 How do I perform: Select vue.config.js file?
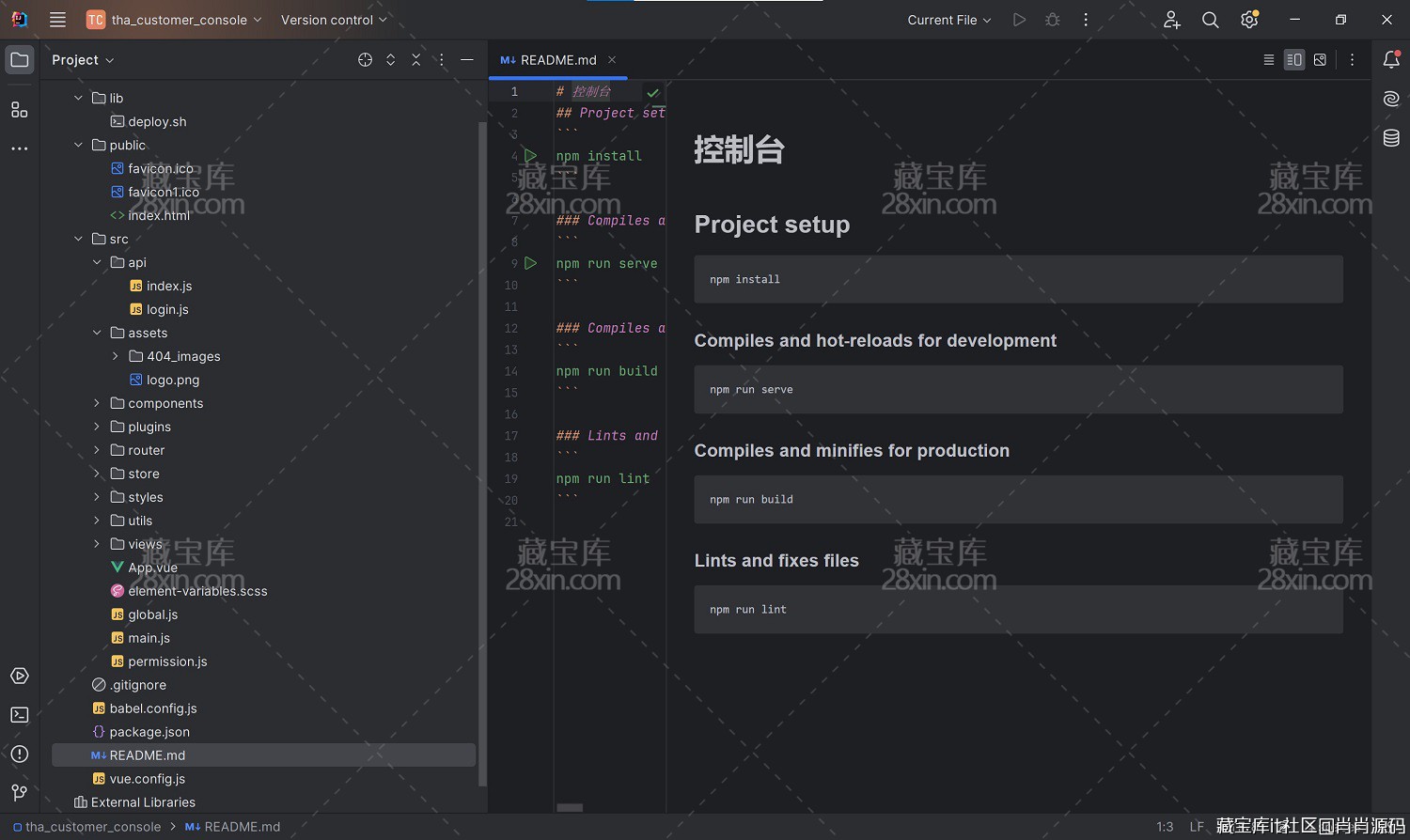[x=147, y=780]
